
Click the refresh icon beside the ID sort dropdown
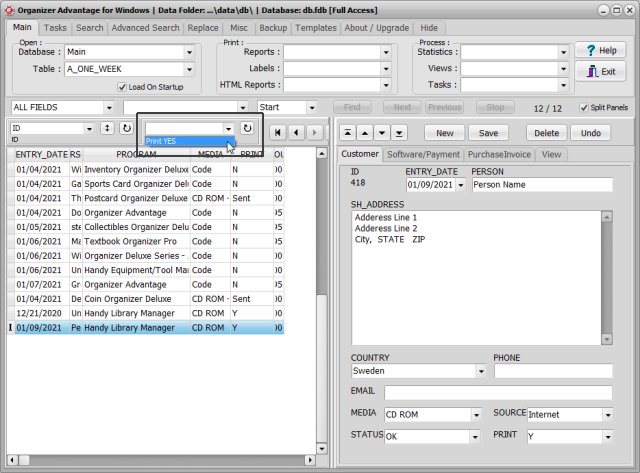pos(127,128)
